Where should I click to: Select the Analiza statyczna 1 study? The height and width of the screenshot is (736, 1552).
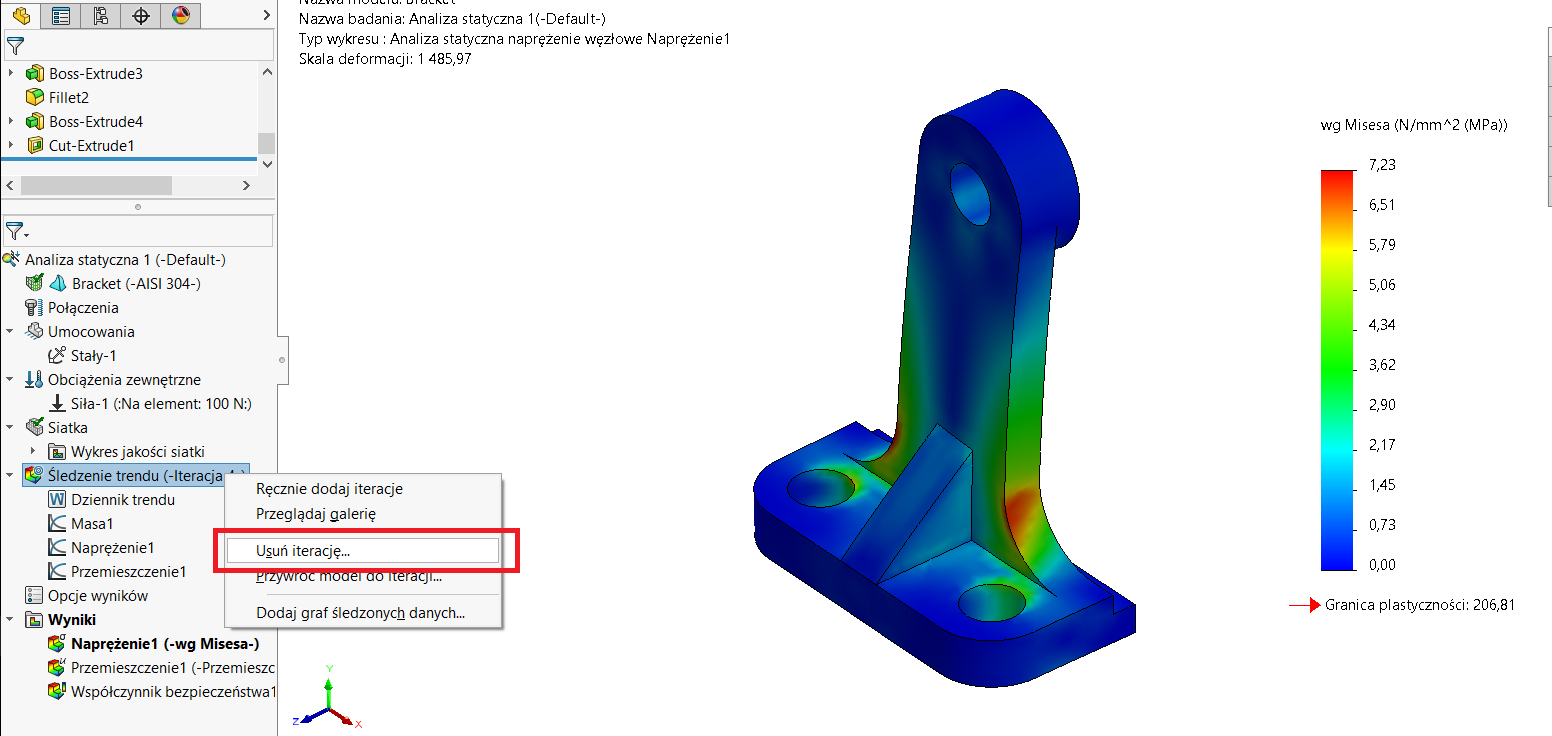pyautogui.click(x=125, y=260)
